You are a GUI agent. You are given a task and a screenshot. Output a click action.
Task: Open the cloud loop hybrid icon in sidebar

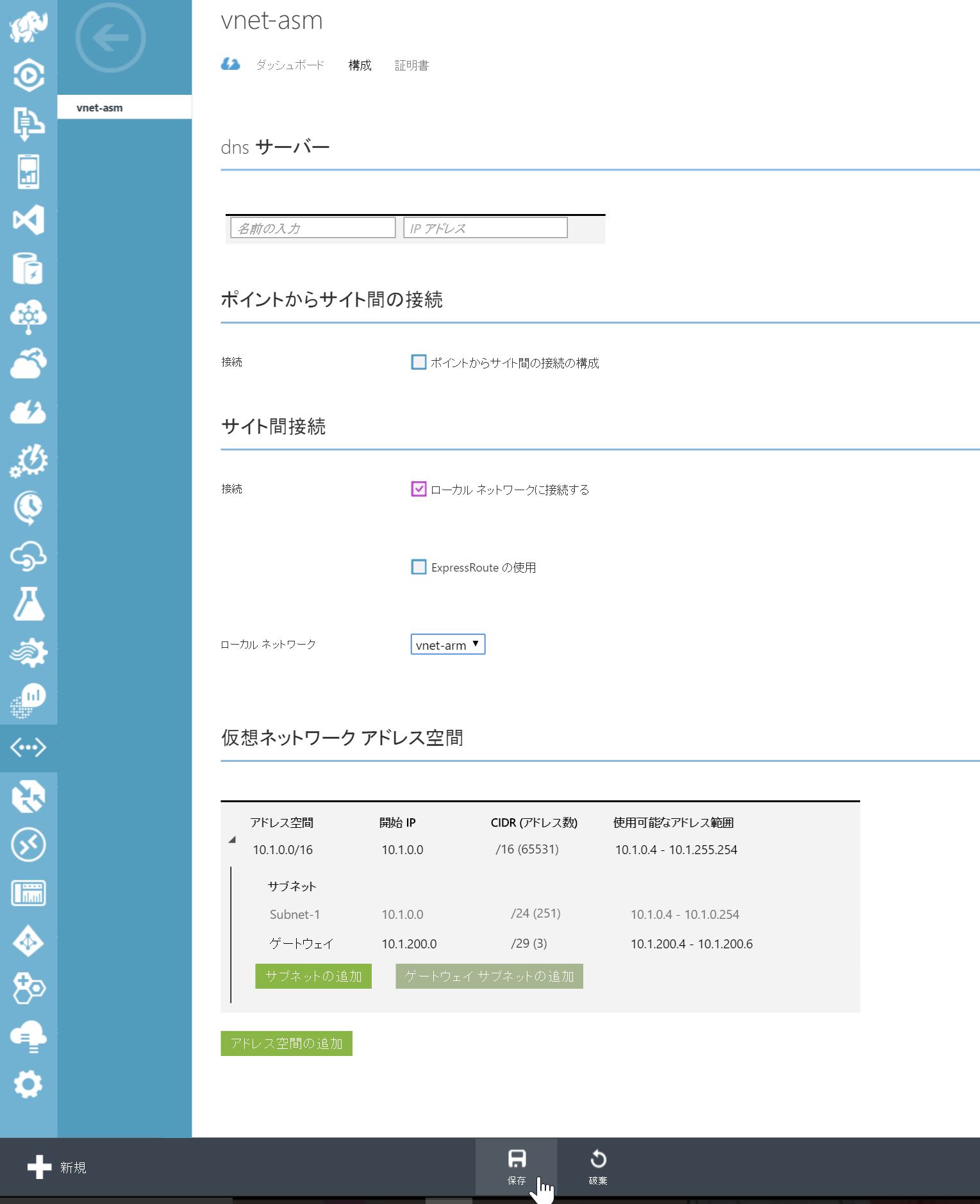pyautogui.click(x=28, y=556)
